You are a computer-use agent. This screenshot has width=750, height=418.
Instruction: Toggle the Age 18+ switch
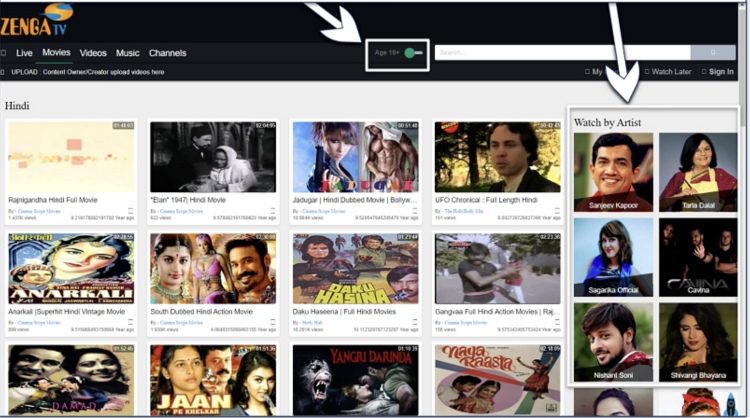(x=413, y=53)
